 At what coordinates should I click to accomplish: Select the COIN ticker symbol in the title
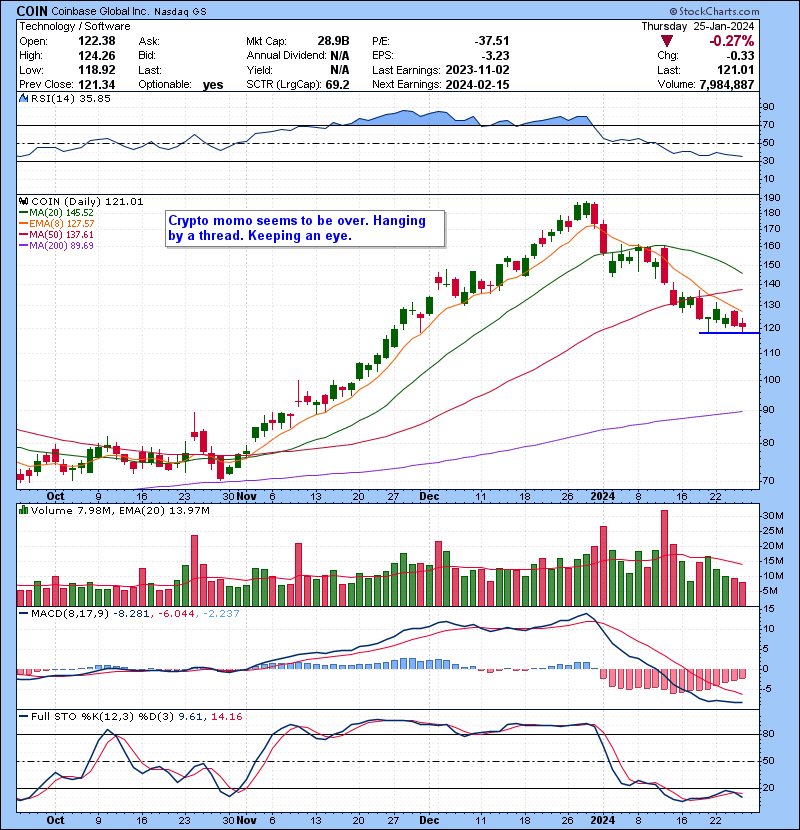pyautogui.click(x=32, y=11)
